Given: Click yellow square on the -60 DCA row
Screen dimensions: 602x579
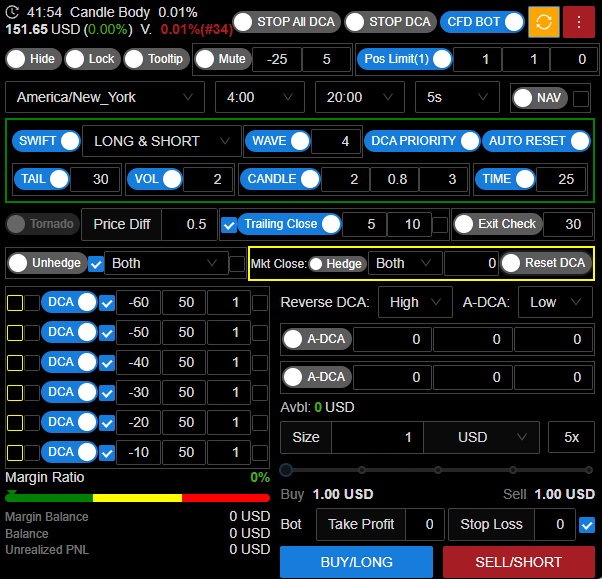Looking at the screenshot, I should [14, 302].
